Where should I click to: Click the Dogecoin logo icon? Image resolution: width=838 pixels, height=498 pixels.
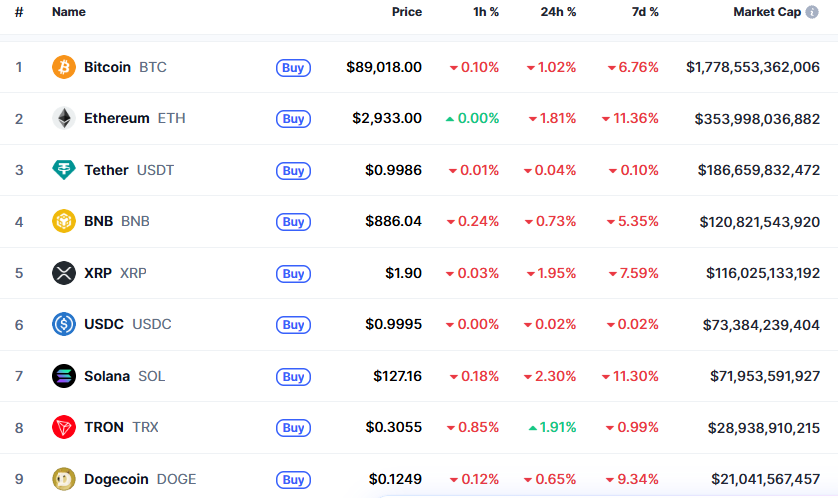(64, 479)
